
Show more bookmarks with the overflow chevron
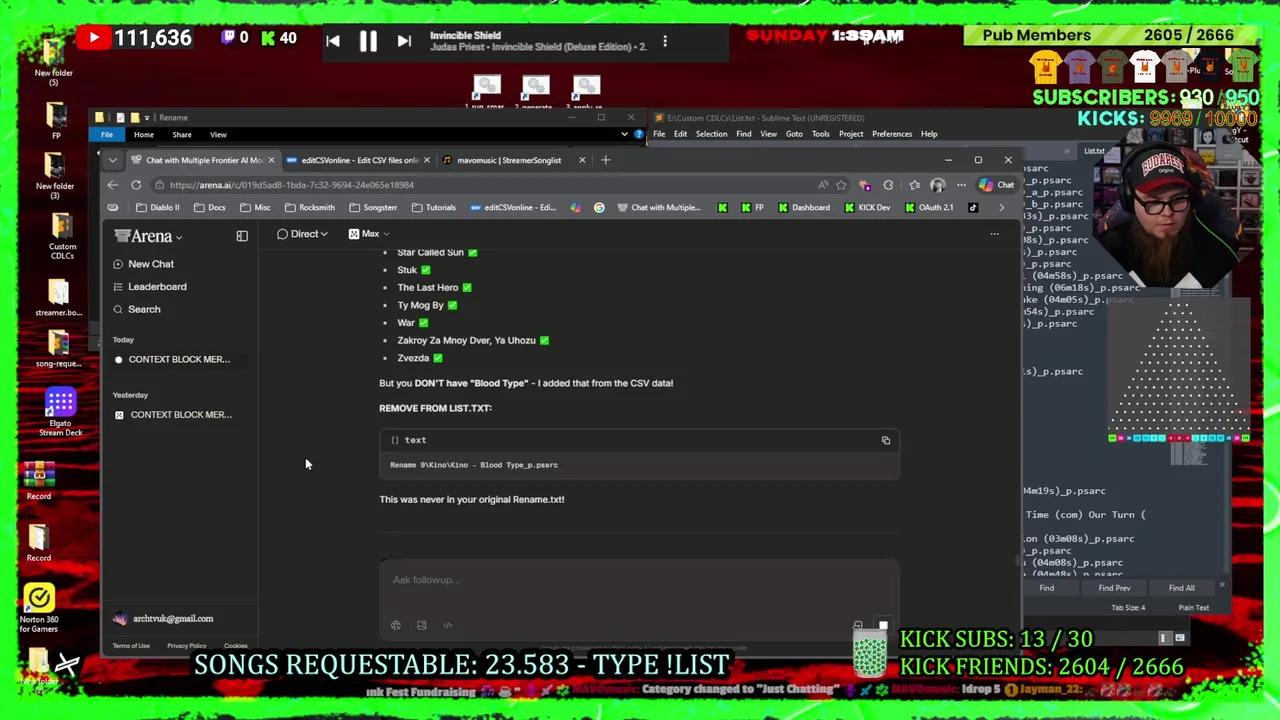tap(1001, 208)
